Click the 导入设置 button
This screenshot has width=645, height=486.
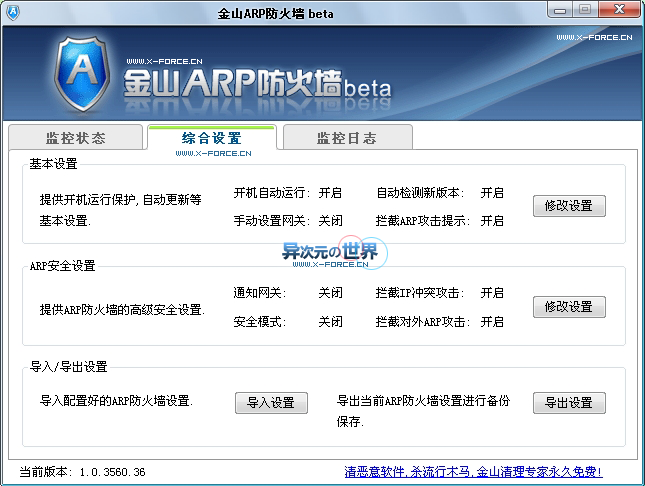tap(271, 402)
